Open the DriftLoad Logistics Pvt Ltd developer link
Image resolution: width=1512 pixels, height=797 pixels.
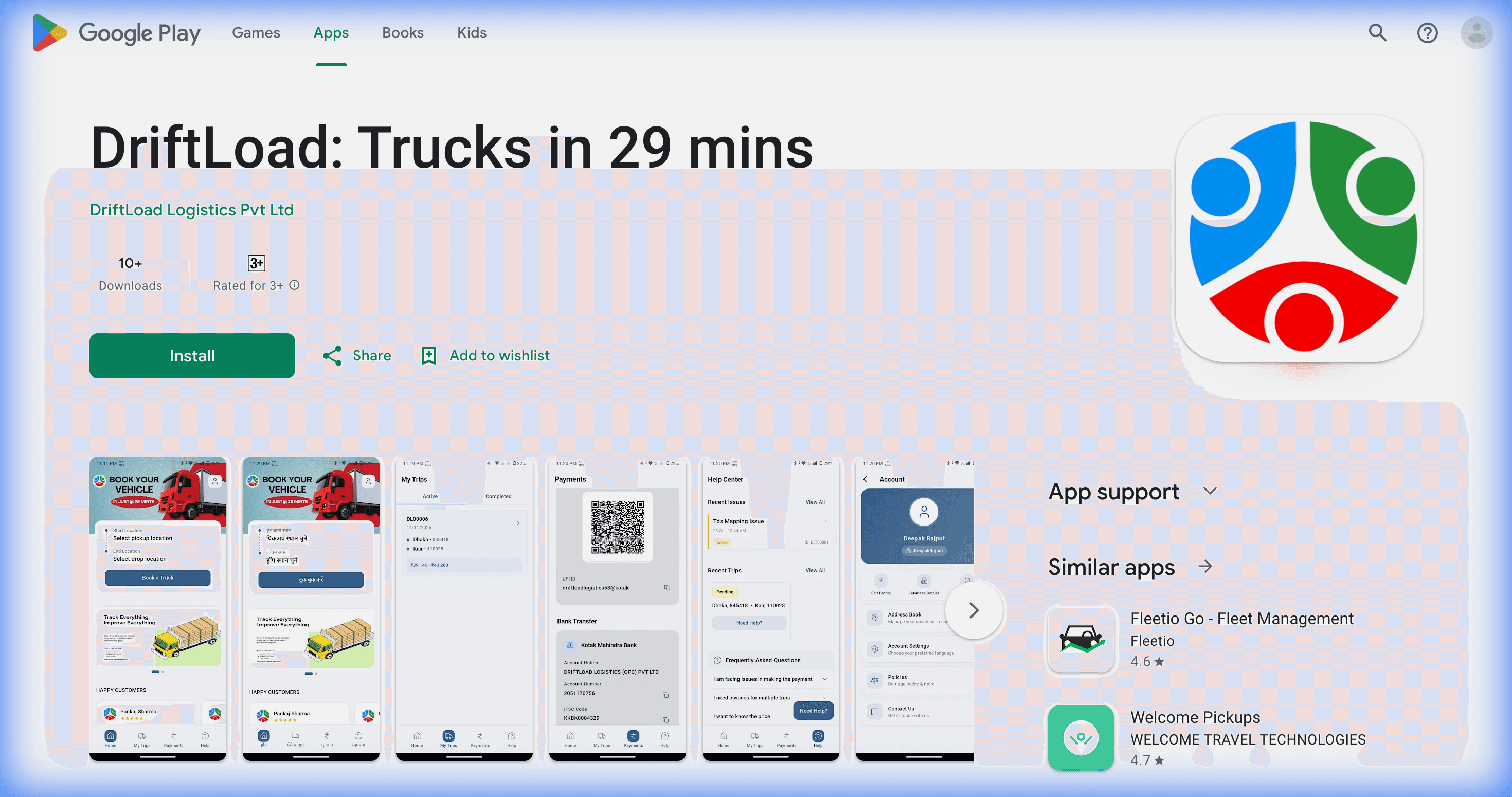191,209
